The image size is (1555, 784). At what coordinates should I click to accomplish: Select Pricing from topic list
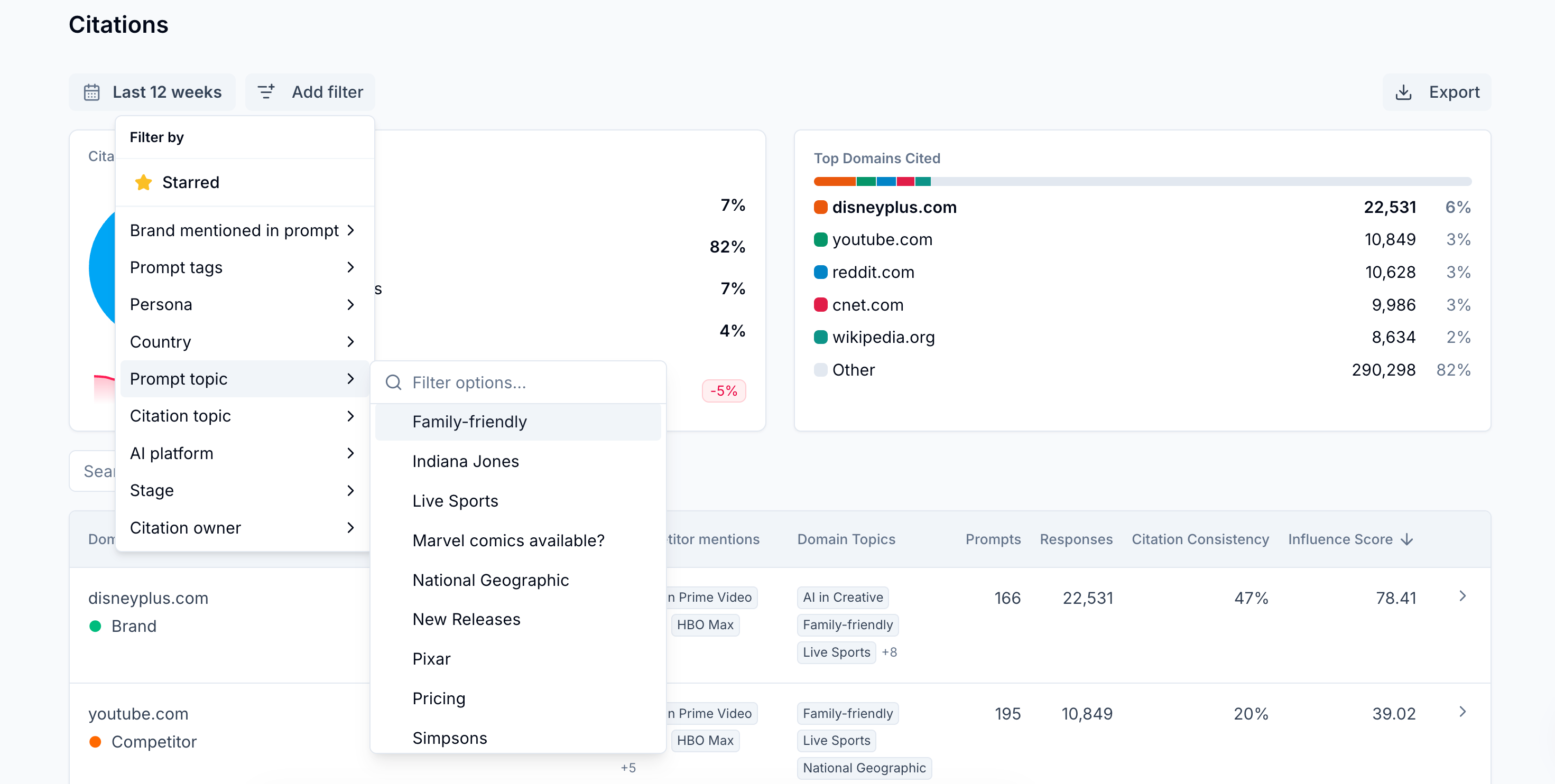pos(439,698)
